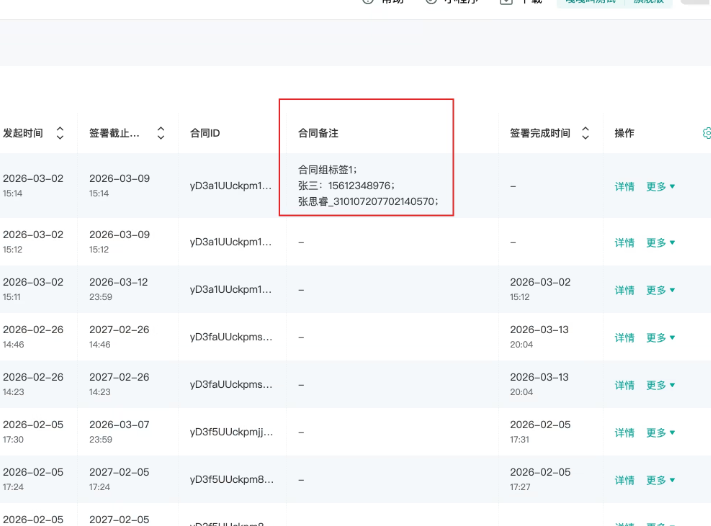Click deadline 2027-02-26 14:46
Image resolution: width=711 pixels, height=526 pixels.
(x=119, y=336)
